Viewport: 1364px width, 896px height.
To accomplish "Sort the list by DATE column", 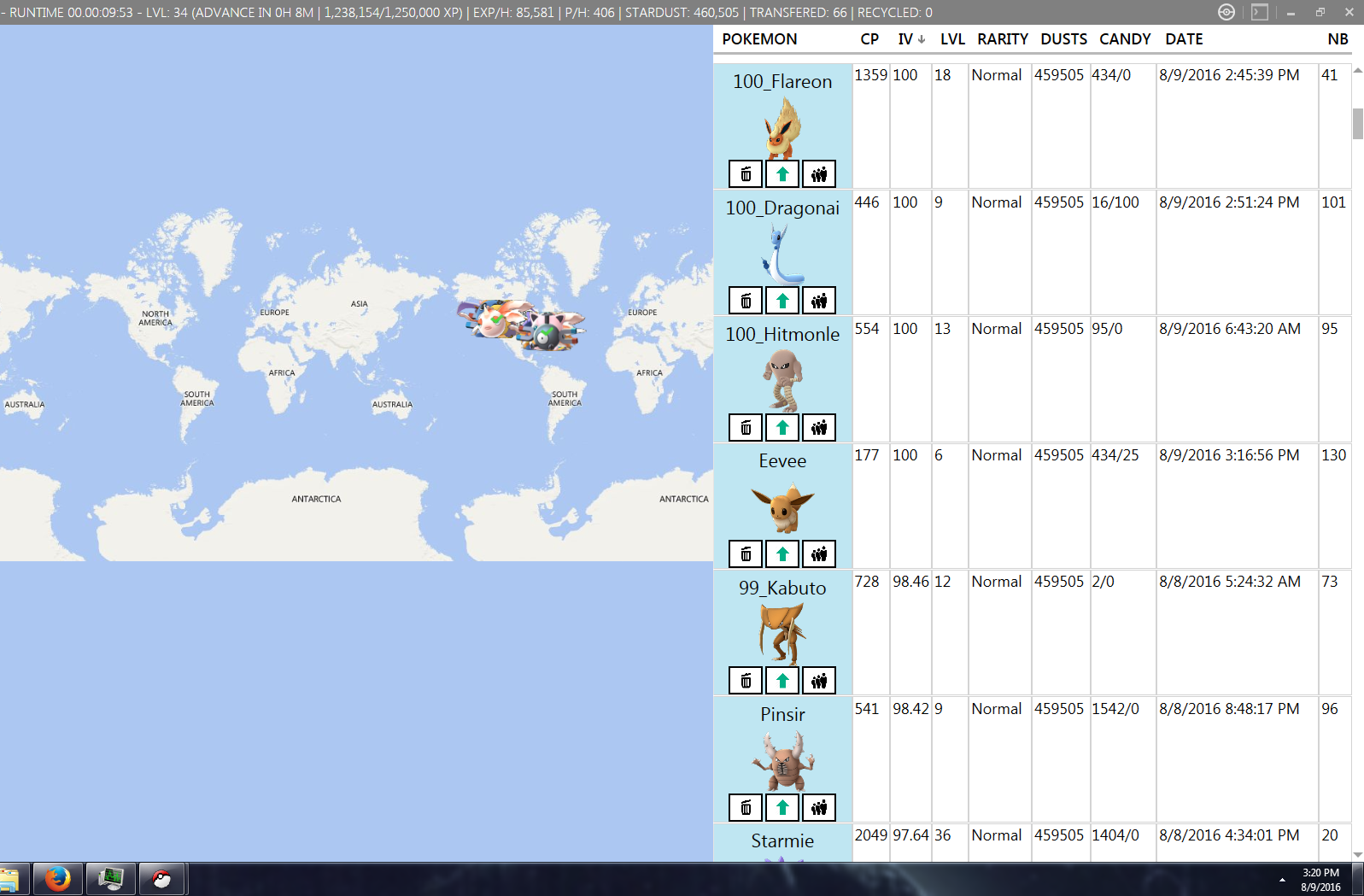I will click(x=1184, y=39).
